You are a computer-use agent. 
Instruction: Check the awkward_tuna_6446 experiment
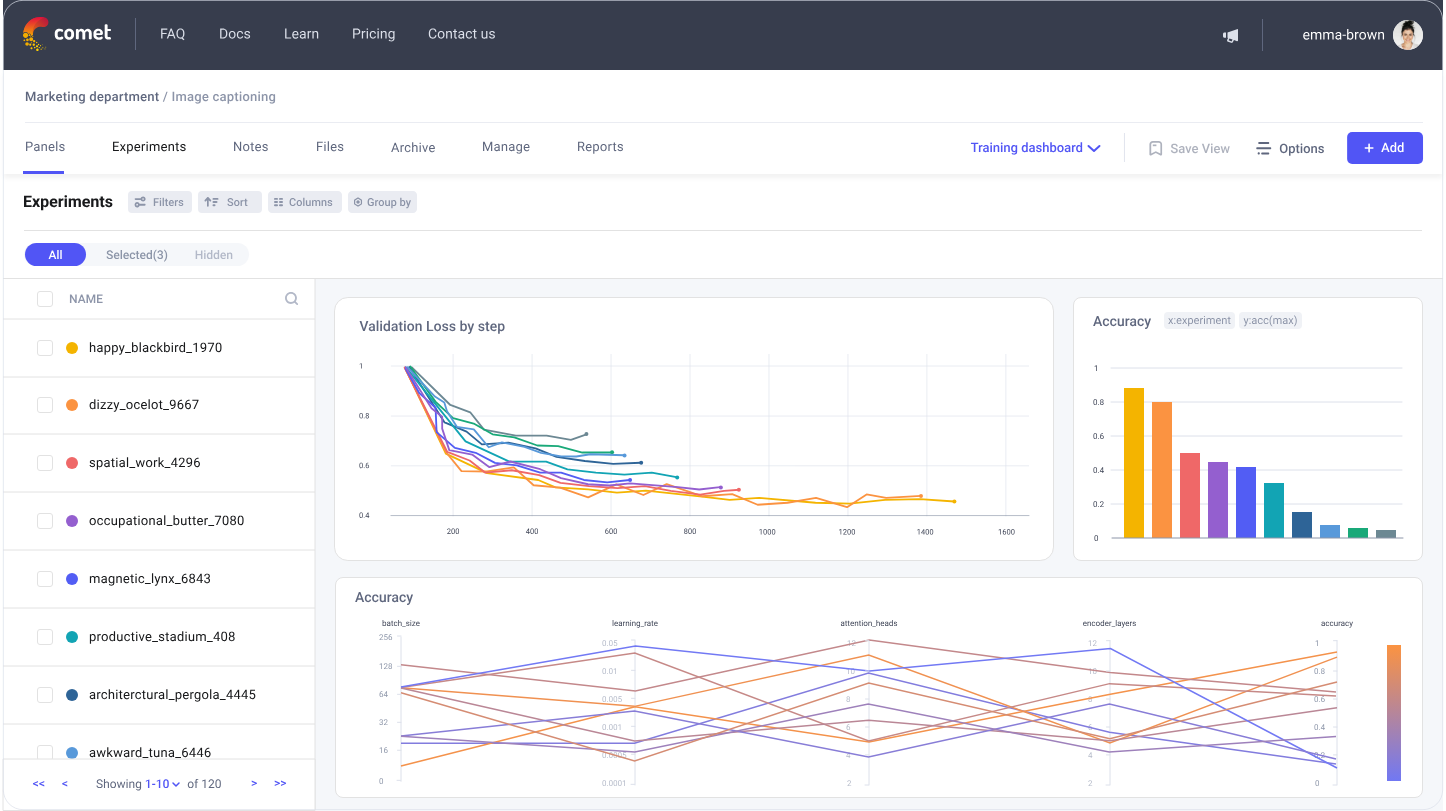click(x=45, y=752)
